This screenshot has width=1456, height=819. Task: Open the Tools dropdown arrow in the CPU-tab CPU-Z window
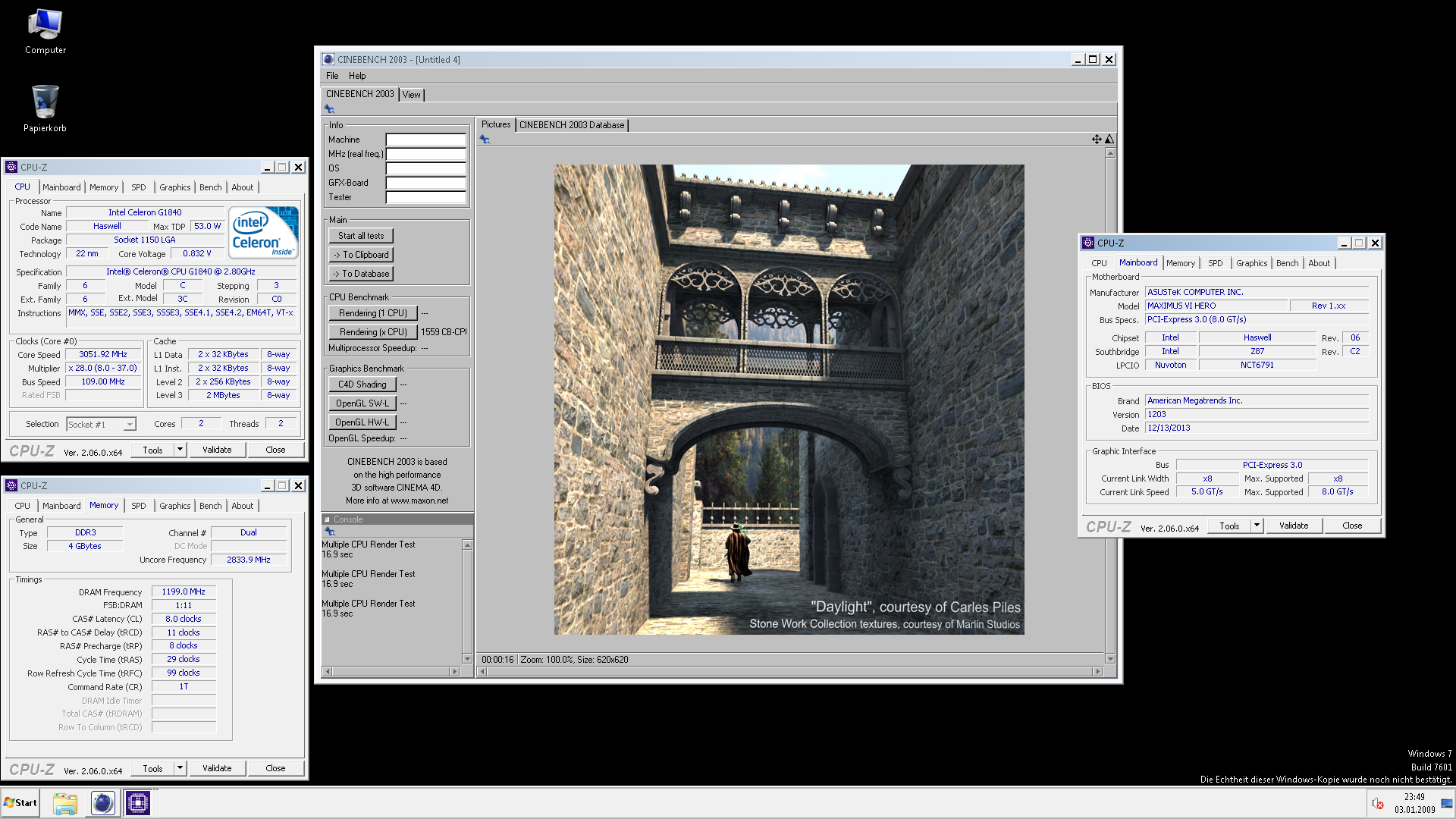(x=180, y=450)
